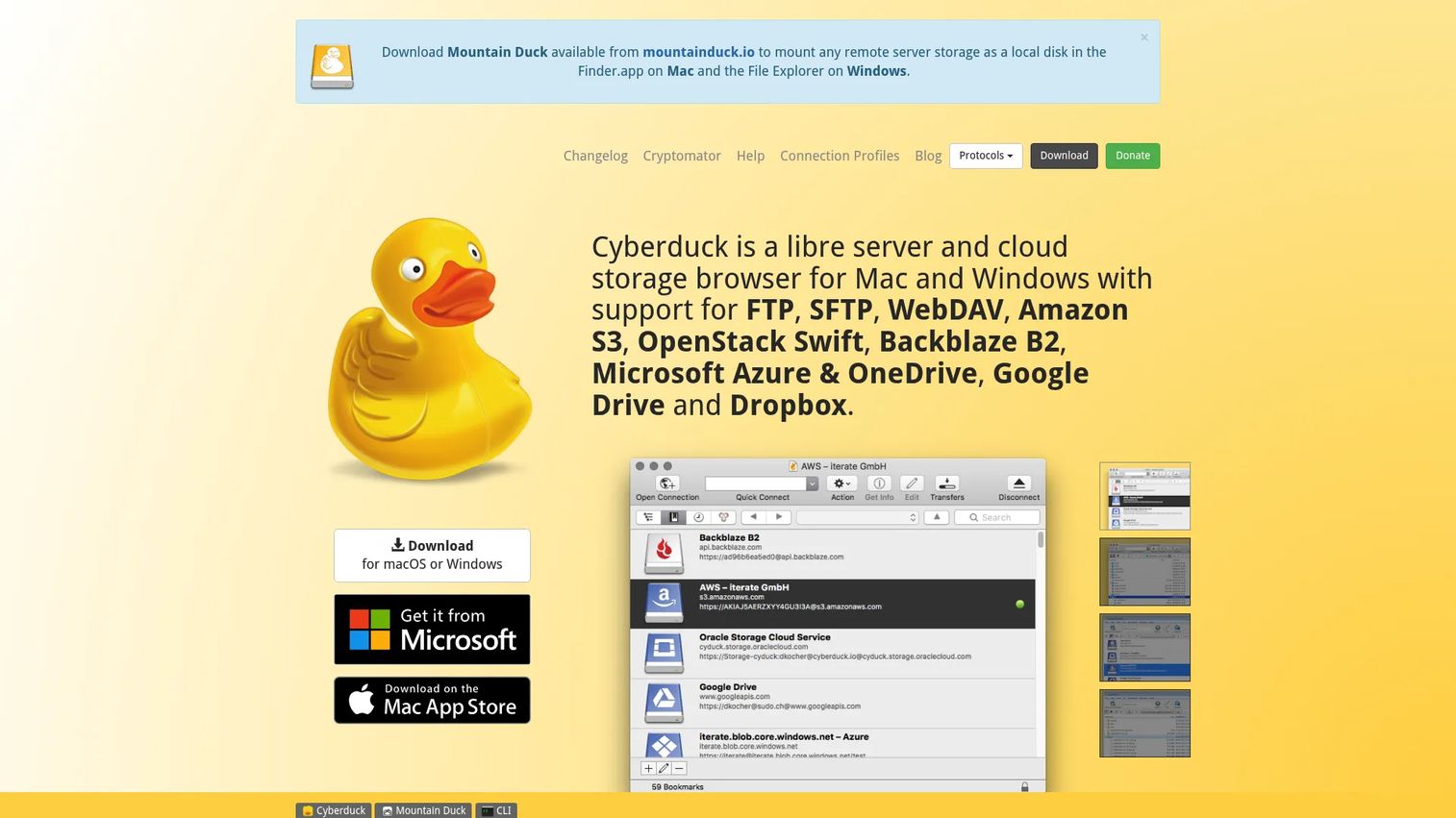Open the path selector dropdown
Viewport: 1456px width, 818px height.
click(x=858, y=517)
